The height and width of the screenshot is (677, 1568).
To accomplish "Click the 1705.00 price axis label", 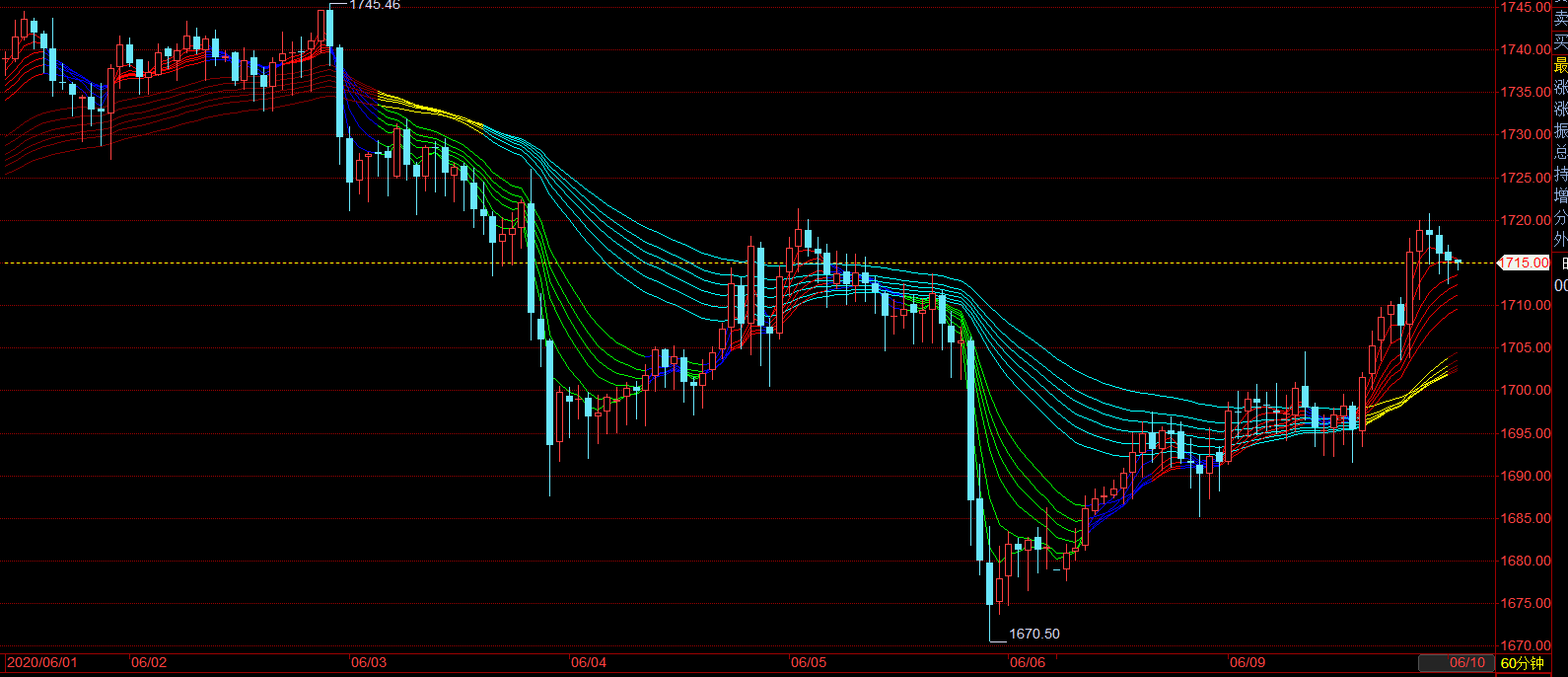I will pos(1526,347).
